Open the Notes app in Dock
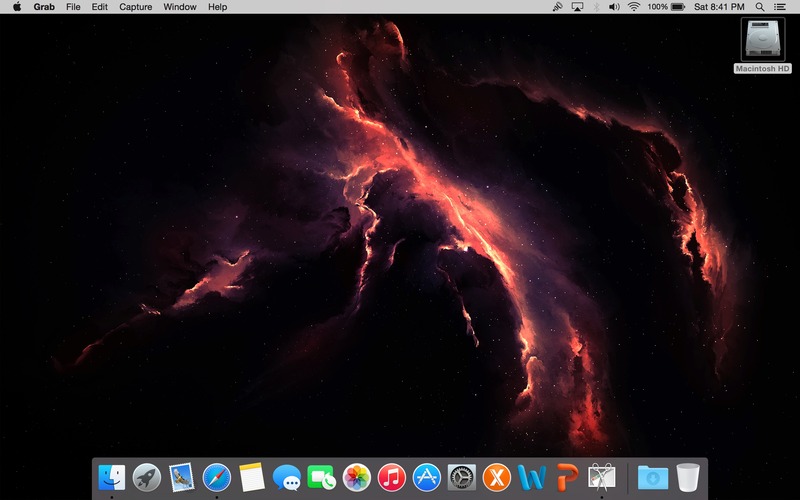The image size is (800, 500). [252, 478]
